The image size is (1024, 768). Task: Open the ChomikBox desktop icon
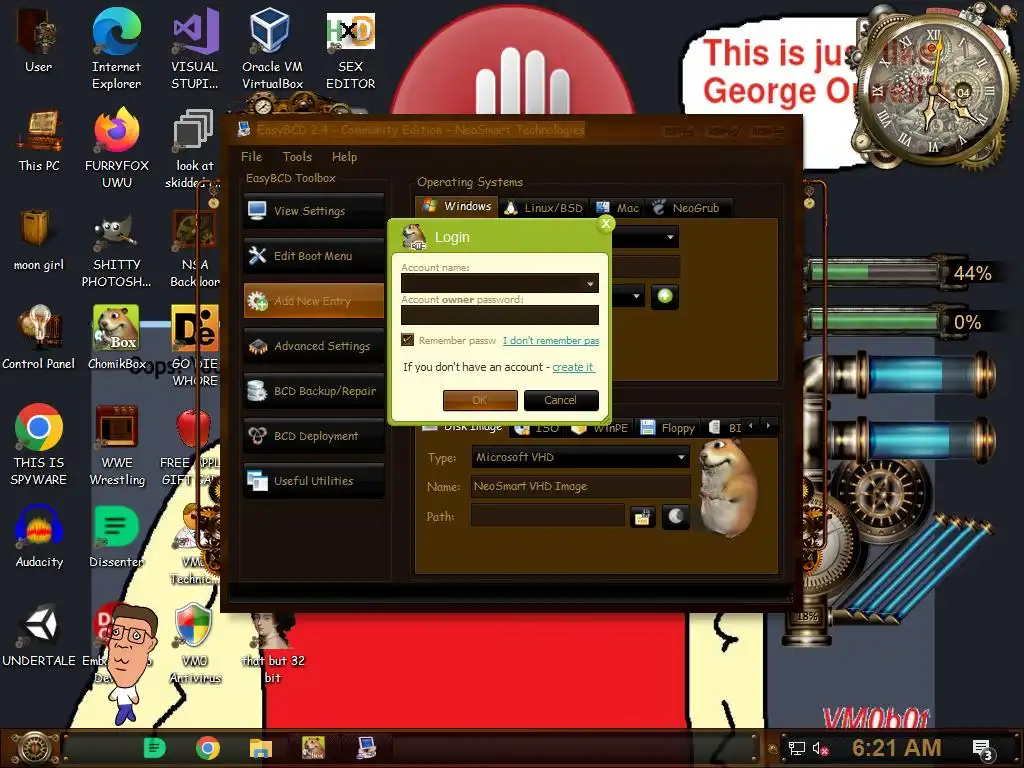(x=116, y=338)
